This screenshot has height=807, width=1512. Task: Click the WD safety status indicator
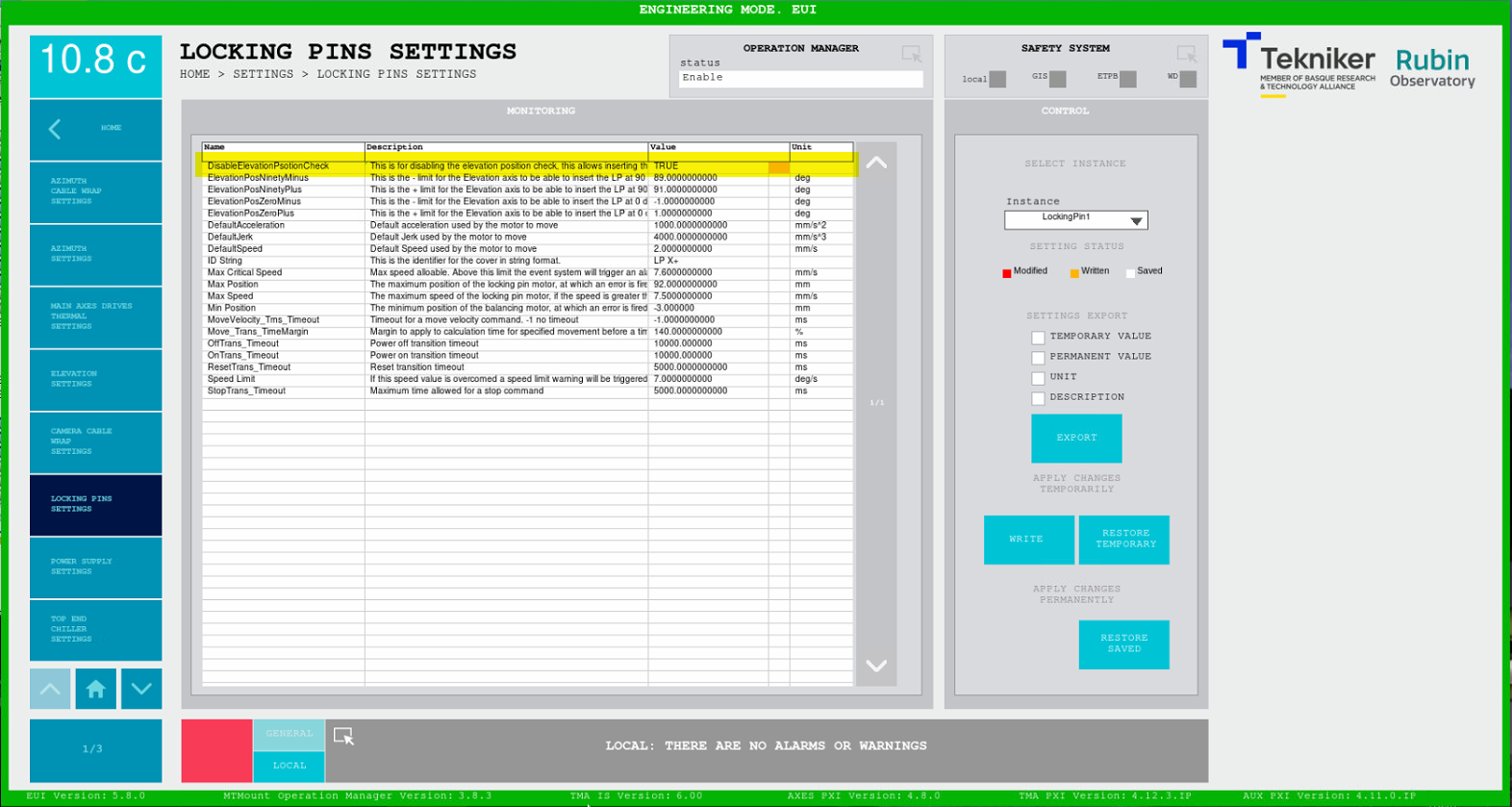pos(1189,79)
